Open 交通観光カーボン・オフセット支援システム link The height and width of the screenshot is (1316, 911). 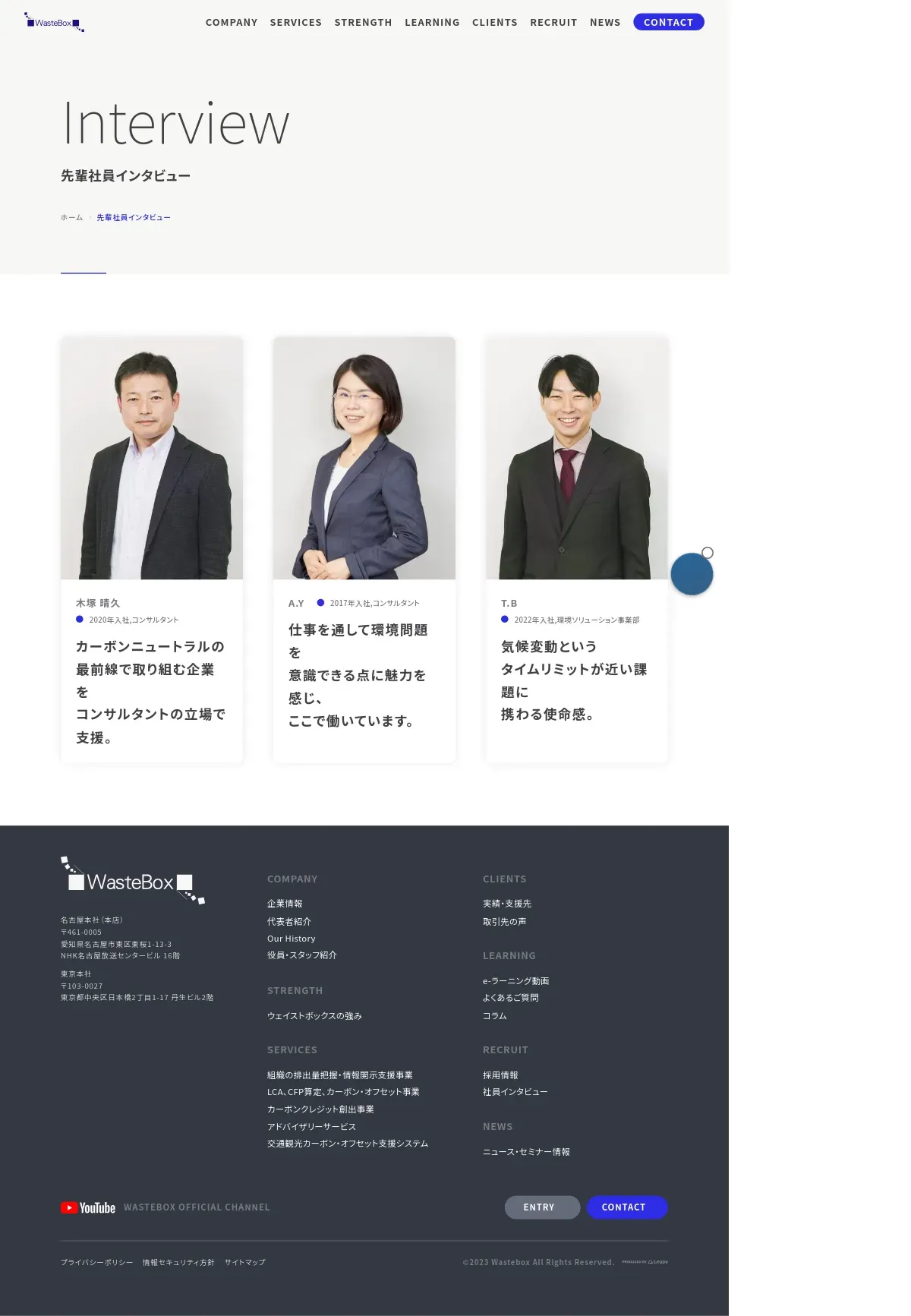click(x=348, y=1144)
